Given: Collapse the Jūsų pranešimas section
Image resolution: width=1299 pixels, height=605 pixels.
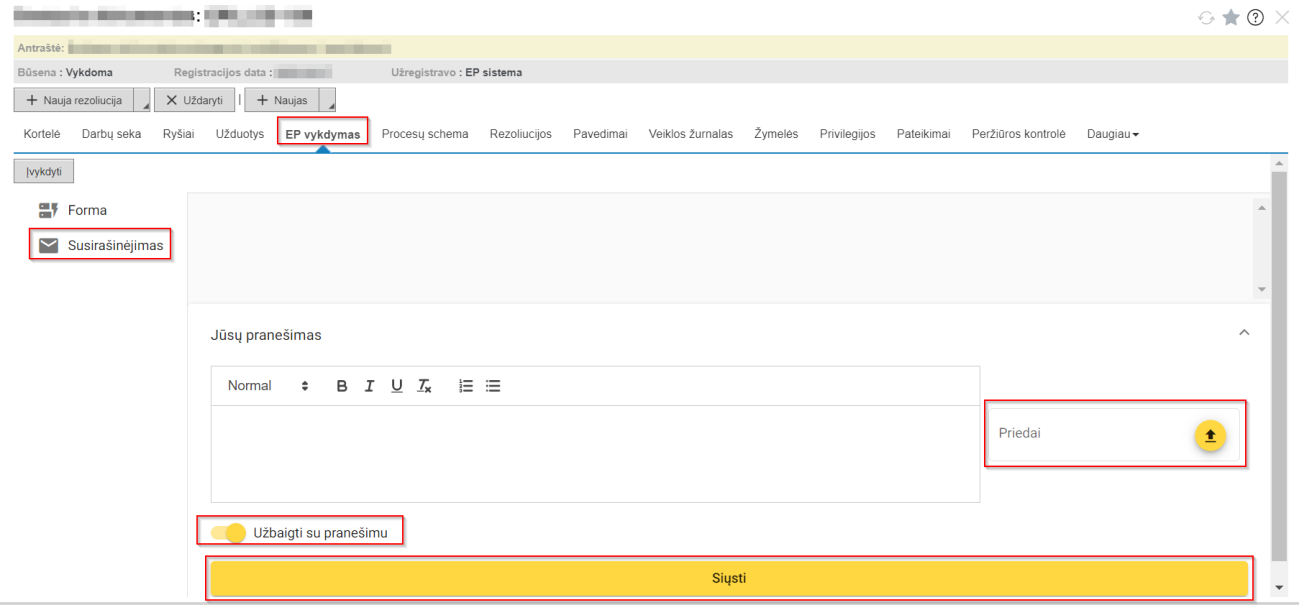Looking at the screenshot, I should [x=1244, y=333].
